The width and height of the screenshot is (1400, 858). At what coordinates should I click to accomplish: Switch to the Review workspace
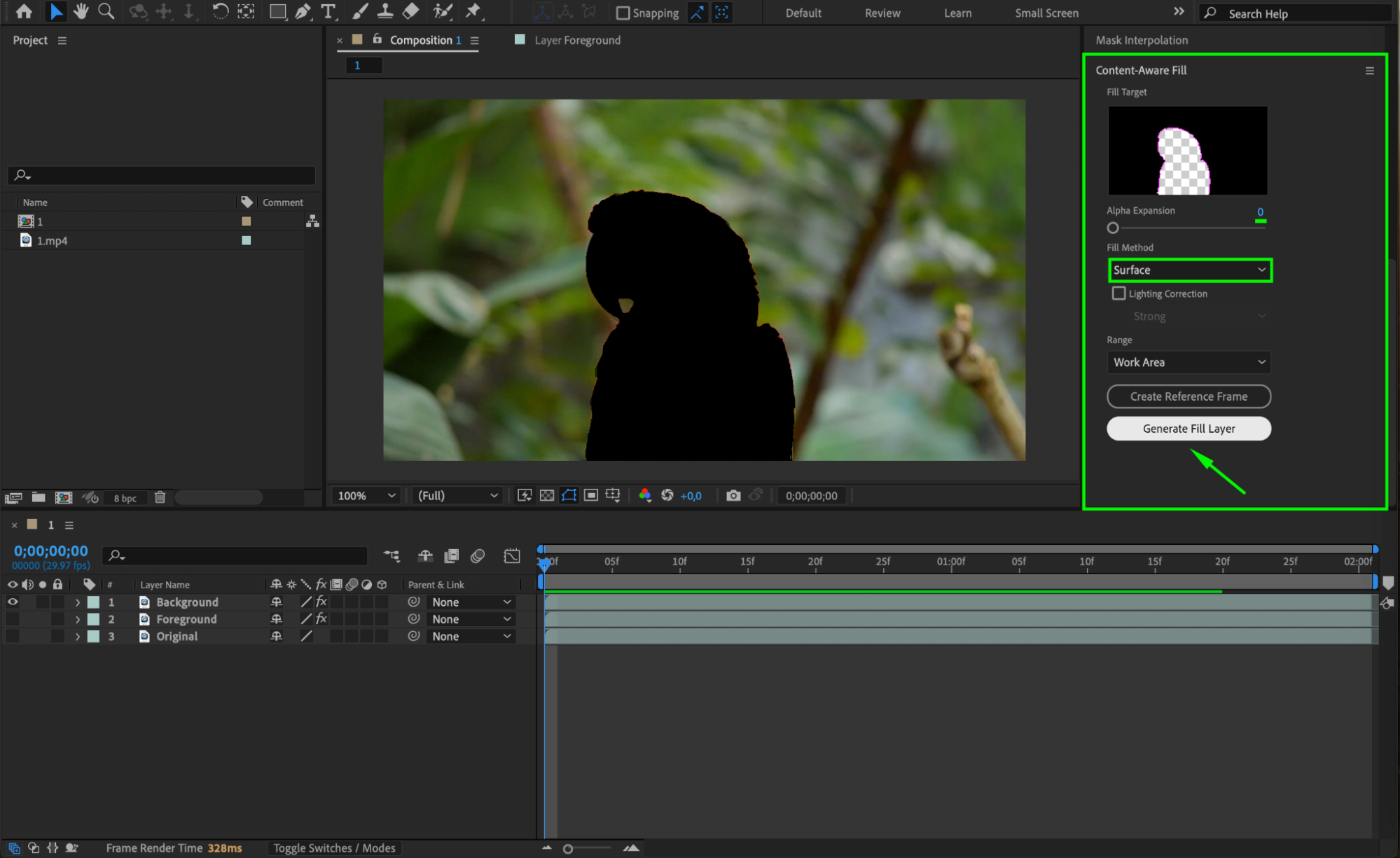pos(882,13)
